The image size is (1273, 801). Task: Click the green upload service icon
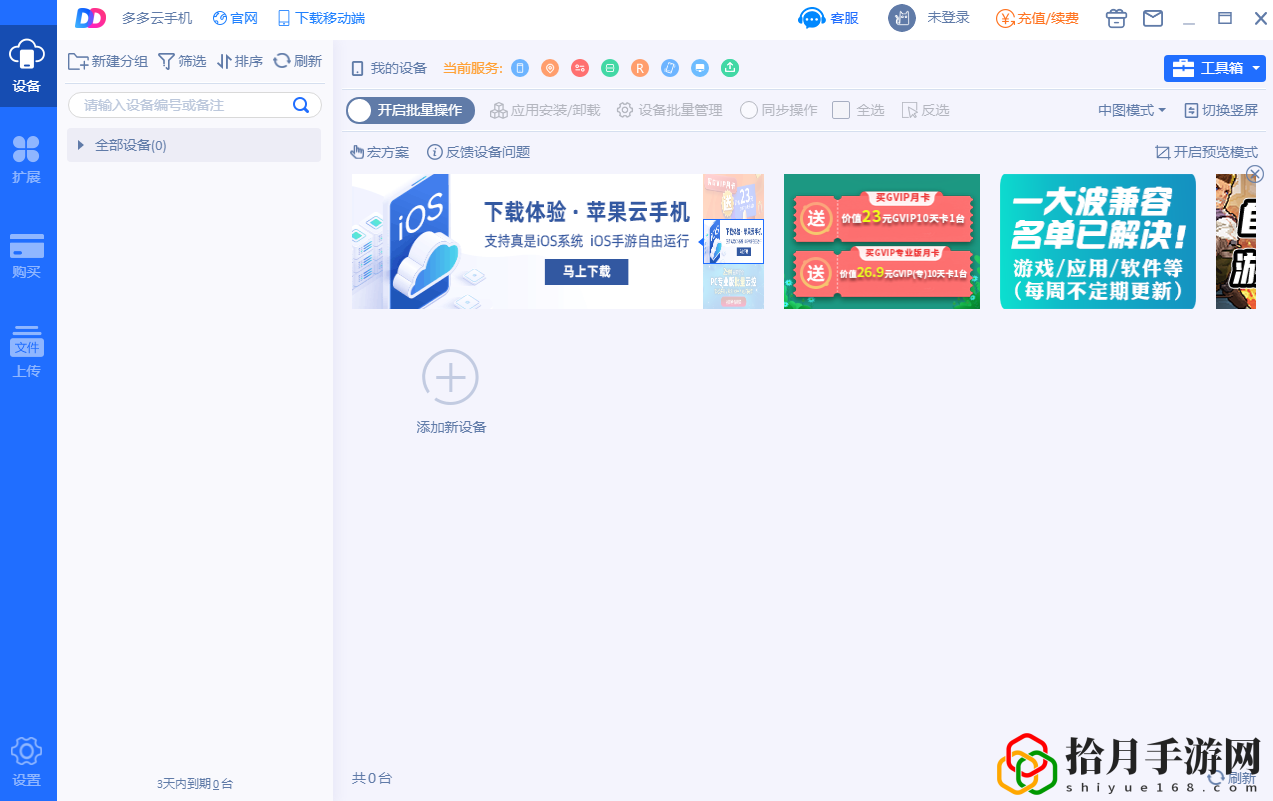pyautogui.click(x=730, y=68)
